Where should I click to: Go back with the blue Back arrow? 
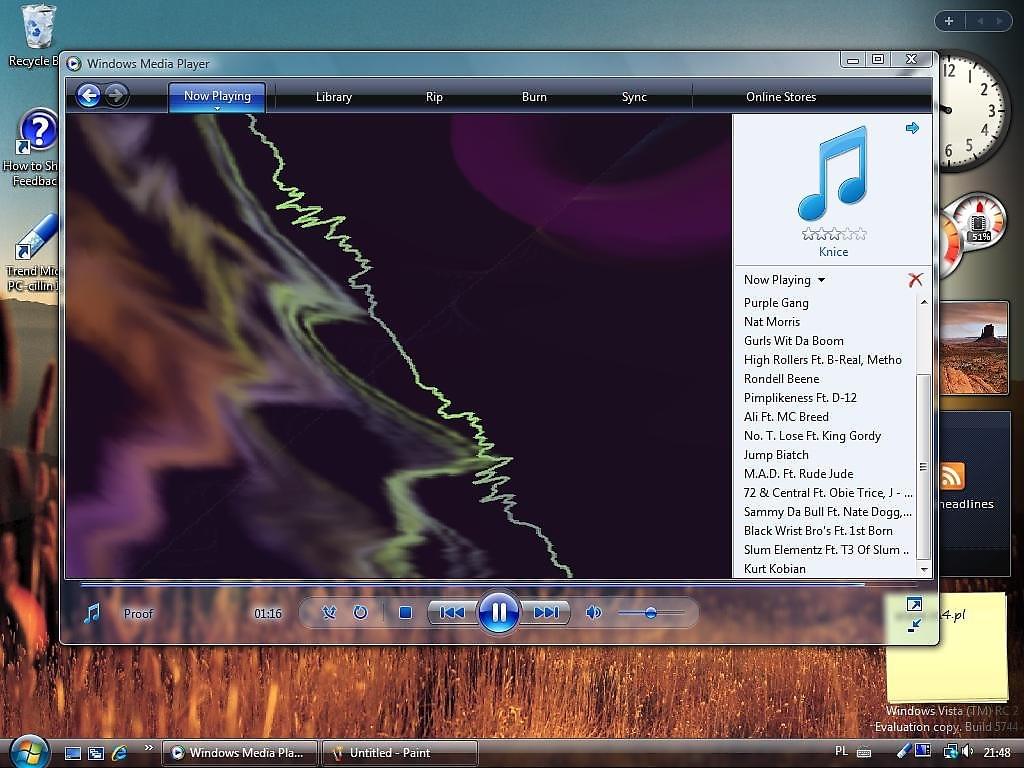(x=88, y=95)
